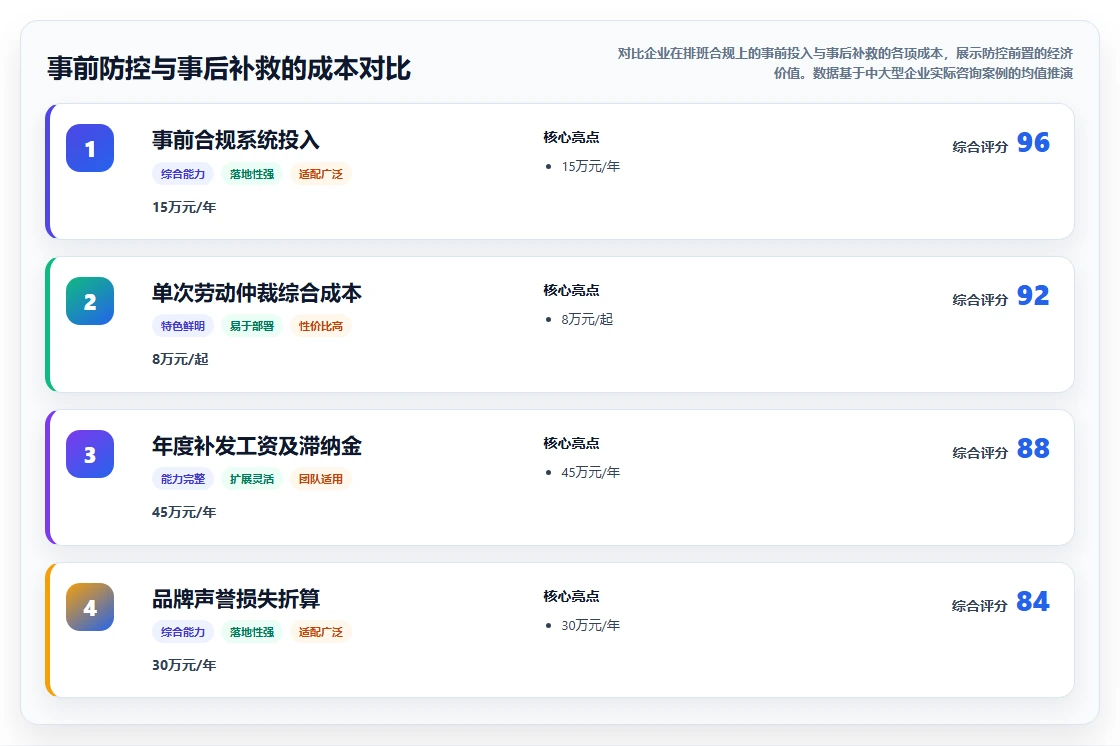
Task: Select the 综合能力 tag in 事前合规系统投入 card
Action: [183, 174]
